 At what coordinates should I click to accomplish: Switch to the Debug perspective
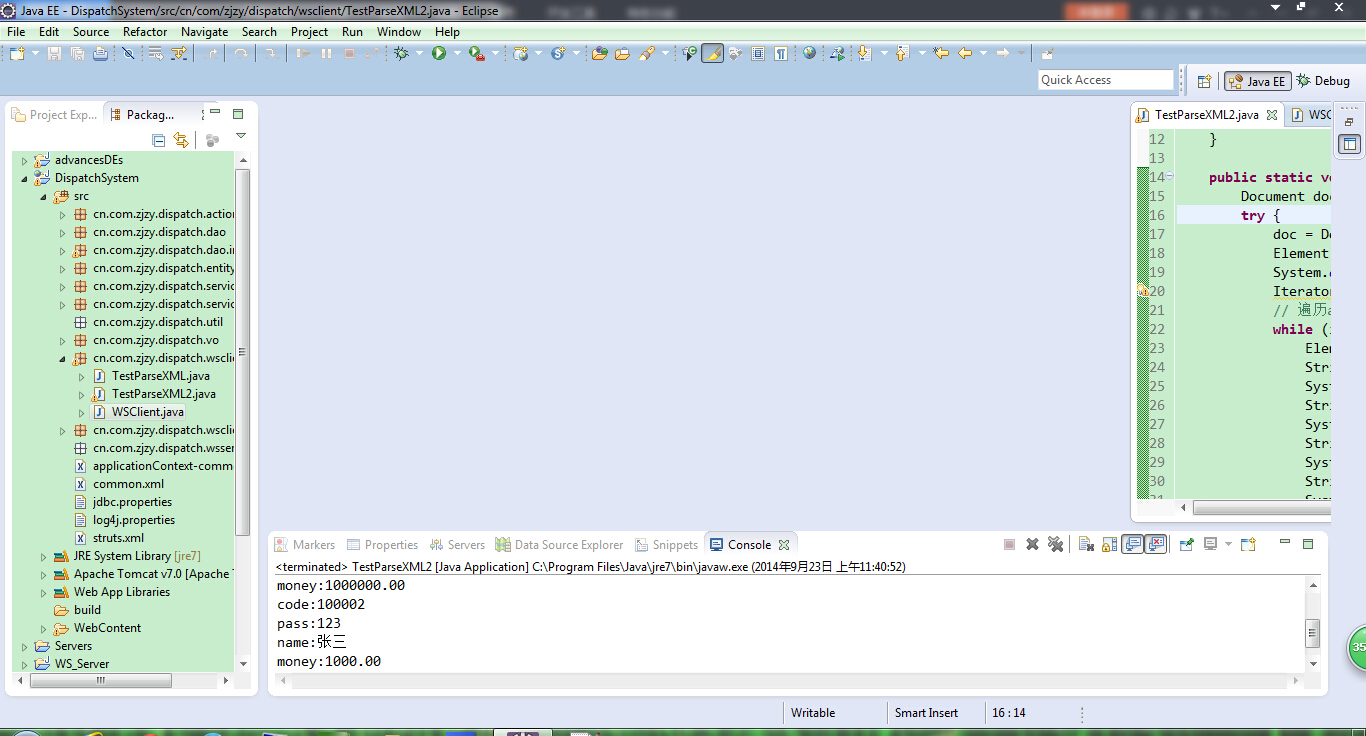point(1323,81)
